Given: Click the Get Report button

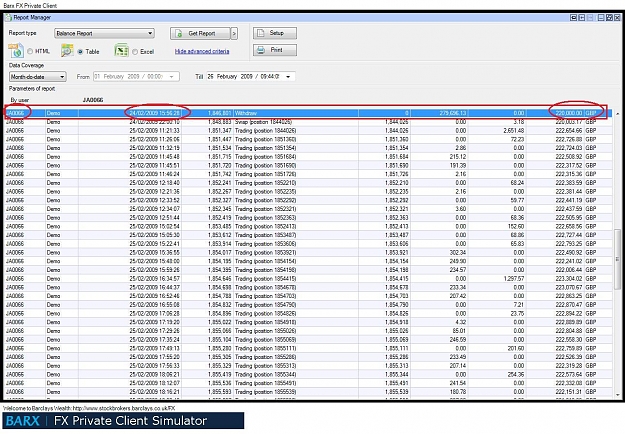Looking at the screenshot, I should tap(200, 33).
